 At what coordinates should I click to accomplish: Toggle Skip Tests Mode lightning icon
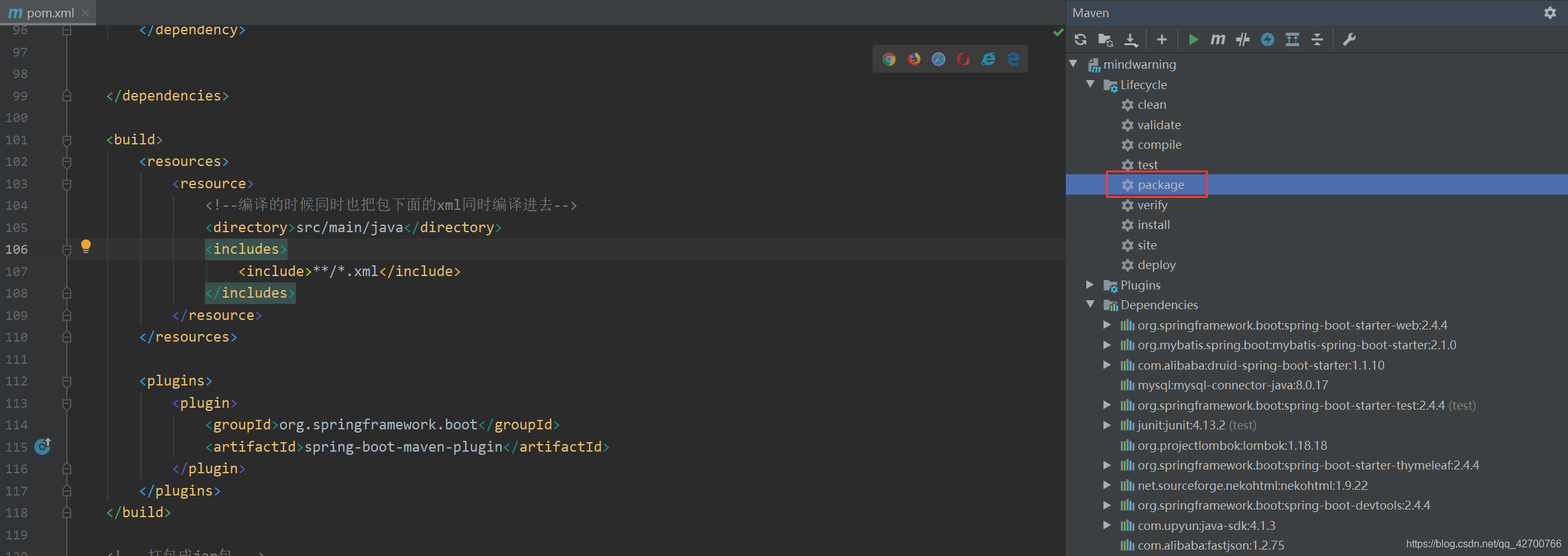coord(1268,39)
